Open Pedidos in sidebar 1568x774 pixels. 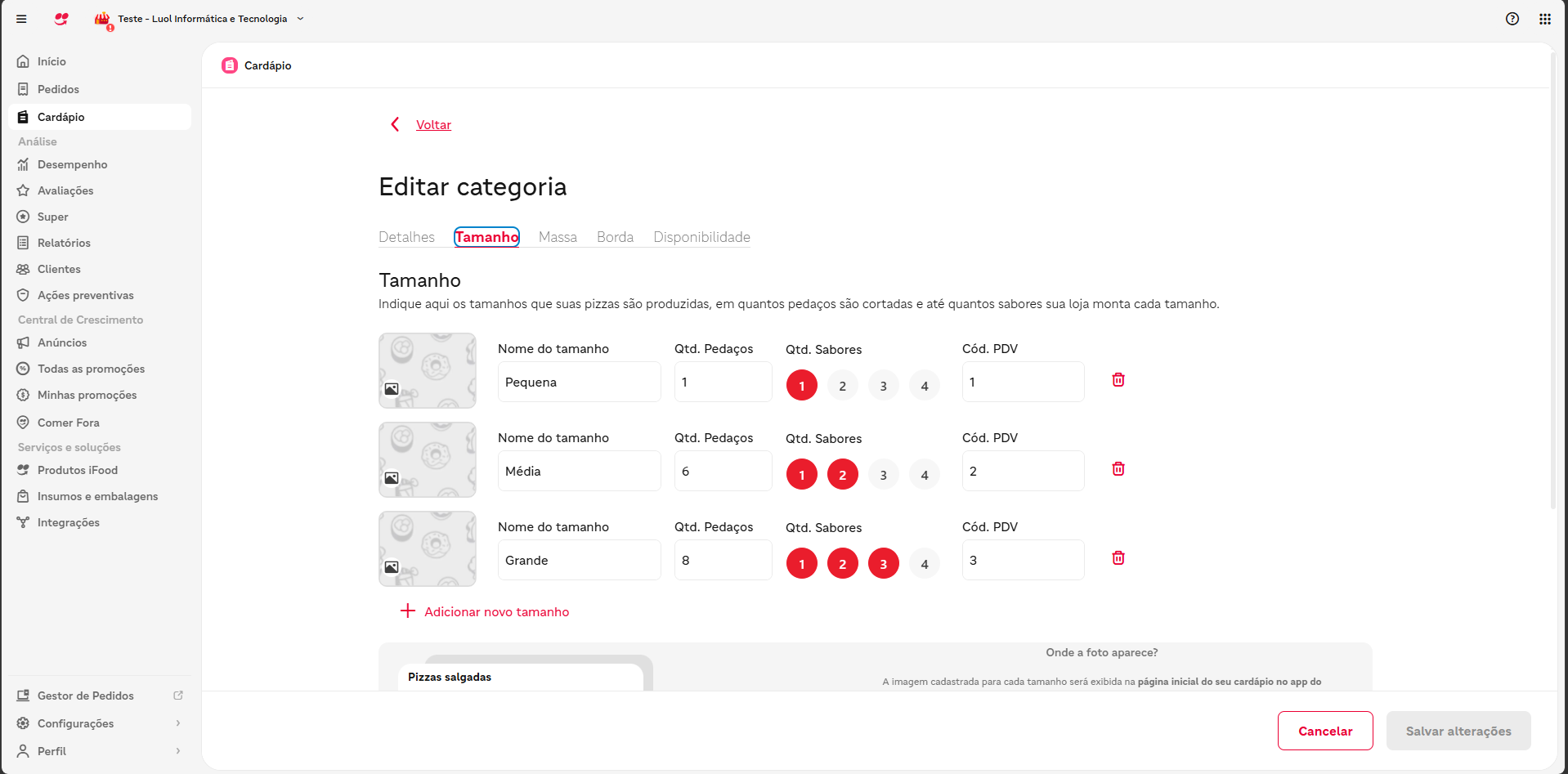click(x=100, y=89)
